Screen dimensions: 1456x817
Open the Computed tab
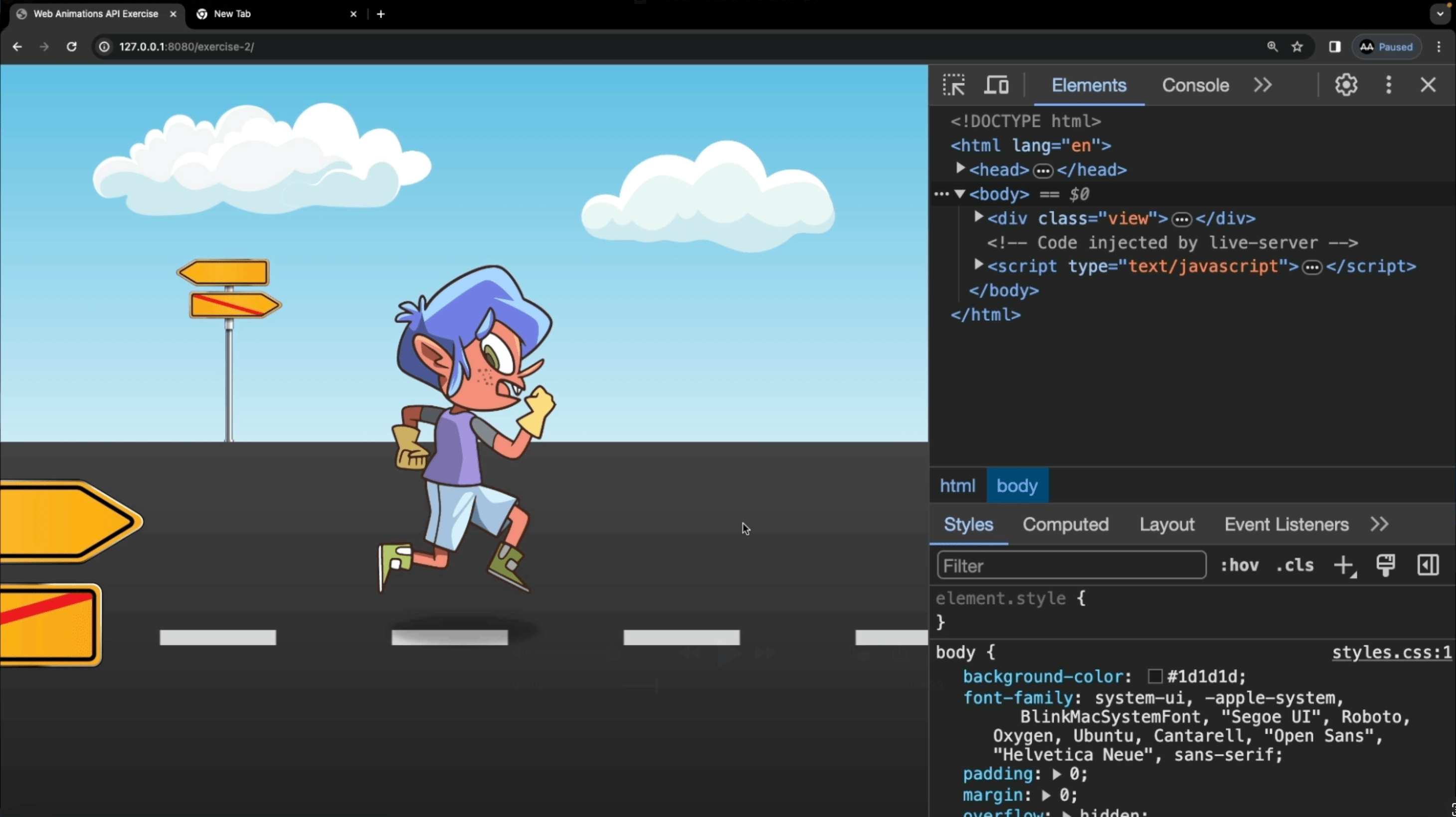pyautogui.click(x=1065, y=524)
